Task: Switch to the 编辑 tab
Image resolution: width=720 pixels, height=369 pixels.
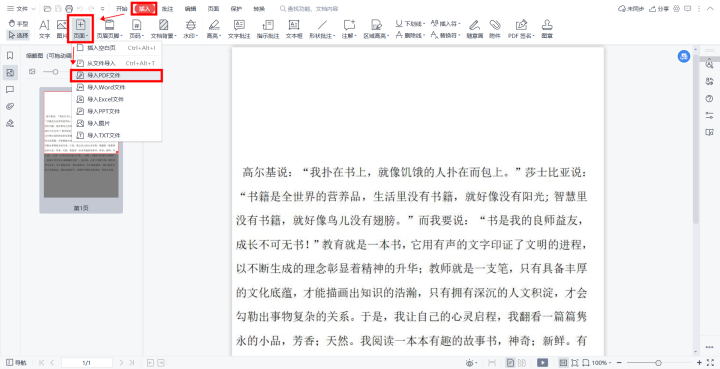Action: pos(190,9)
